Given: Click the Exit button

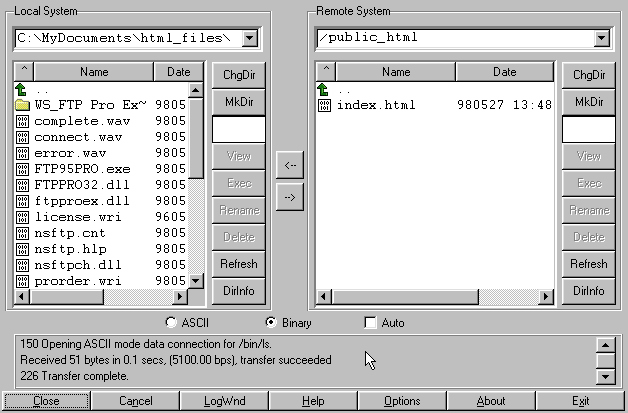Looking at the screenshot, I should (x=580, y=401).
